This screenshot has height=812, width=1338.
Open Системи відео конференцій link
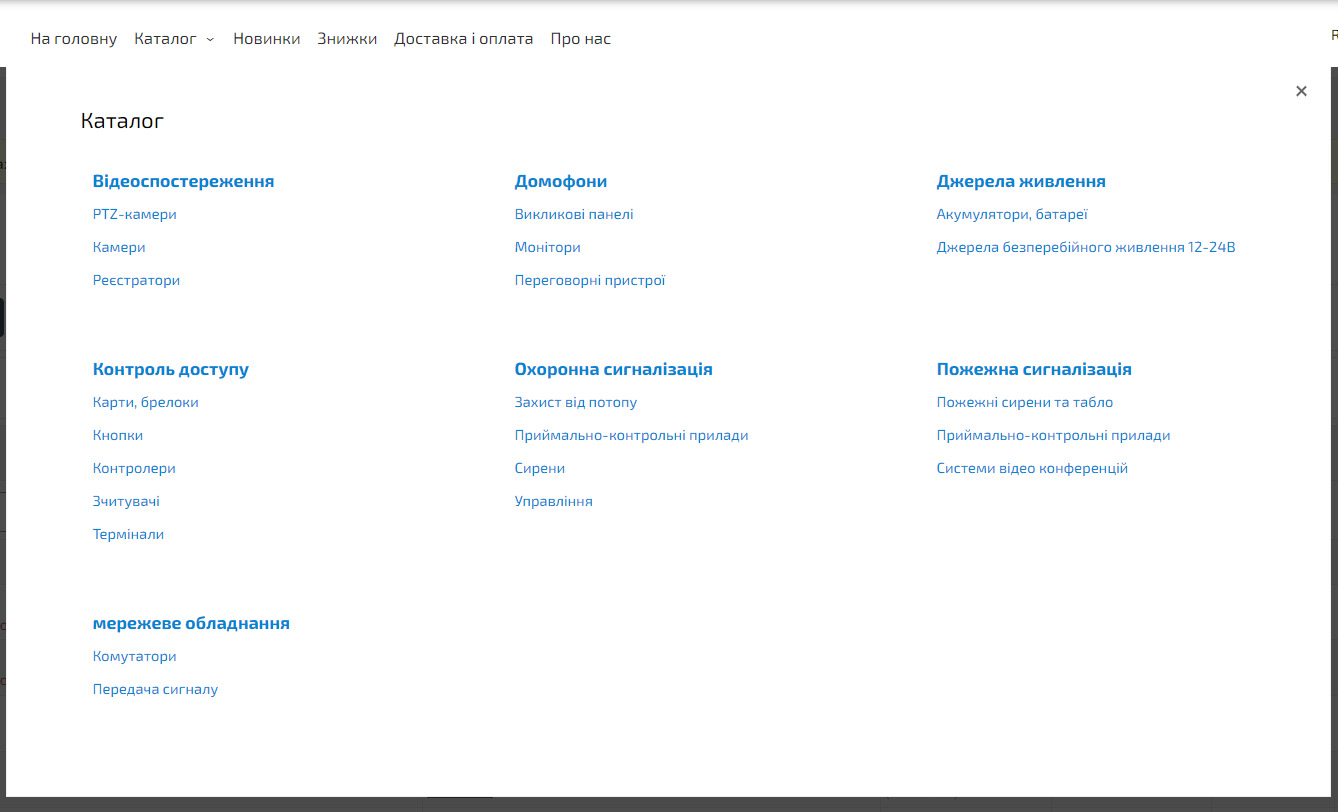pos(1031,468)
